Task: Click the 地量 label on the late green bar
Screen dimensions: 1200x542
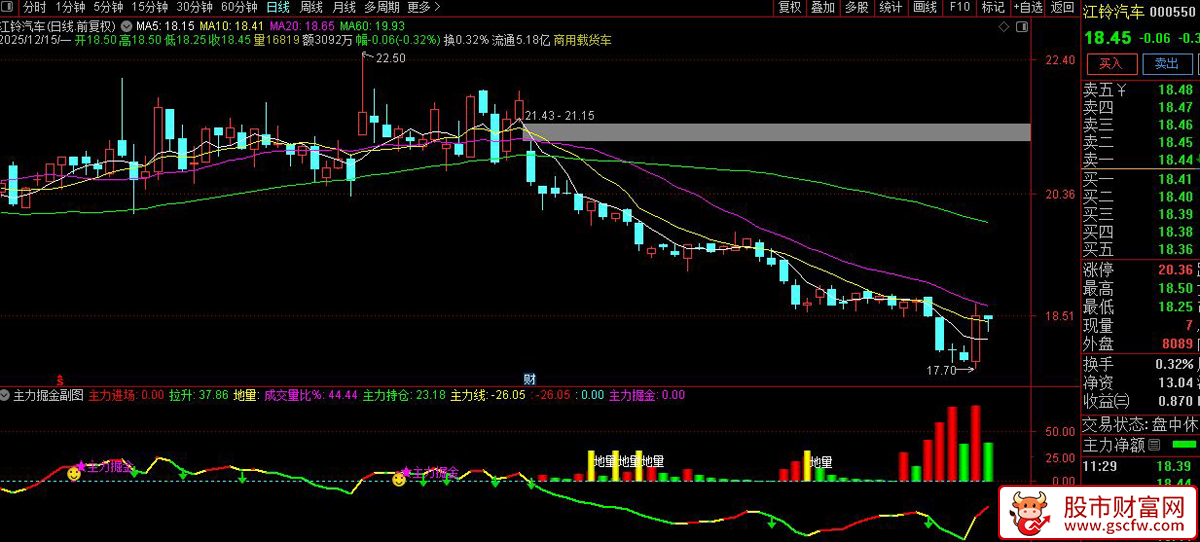Action: click(x=821, y=462)
